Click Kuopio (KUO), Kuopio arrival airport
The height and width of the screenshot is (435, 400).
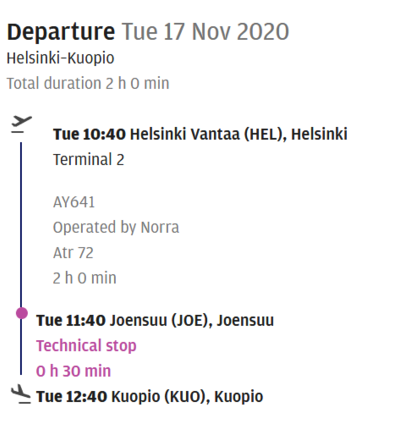click(187, 397)
